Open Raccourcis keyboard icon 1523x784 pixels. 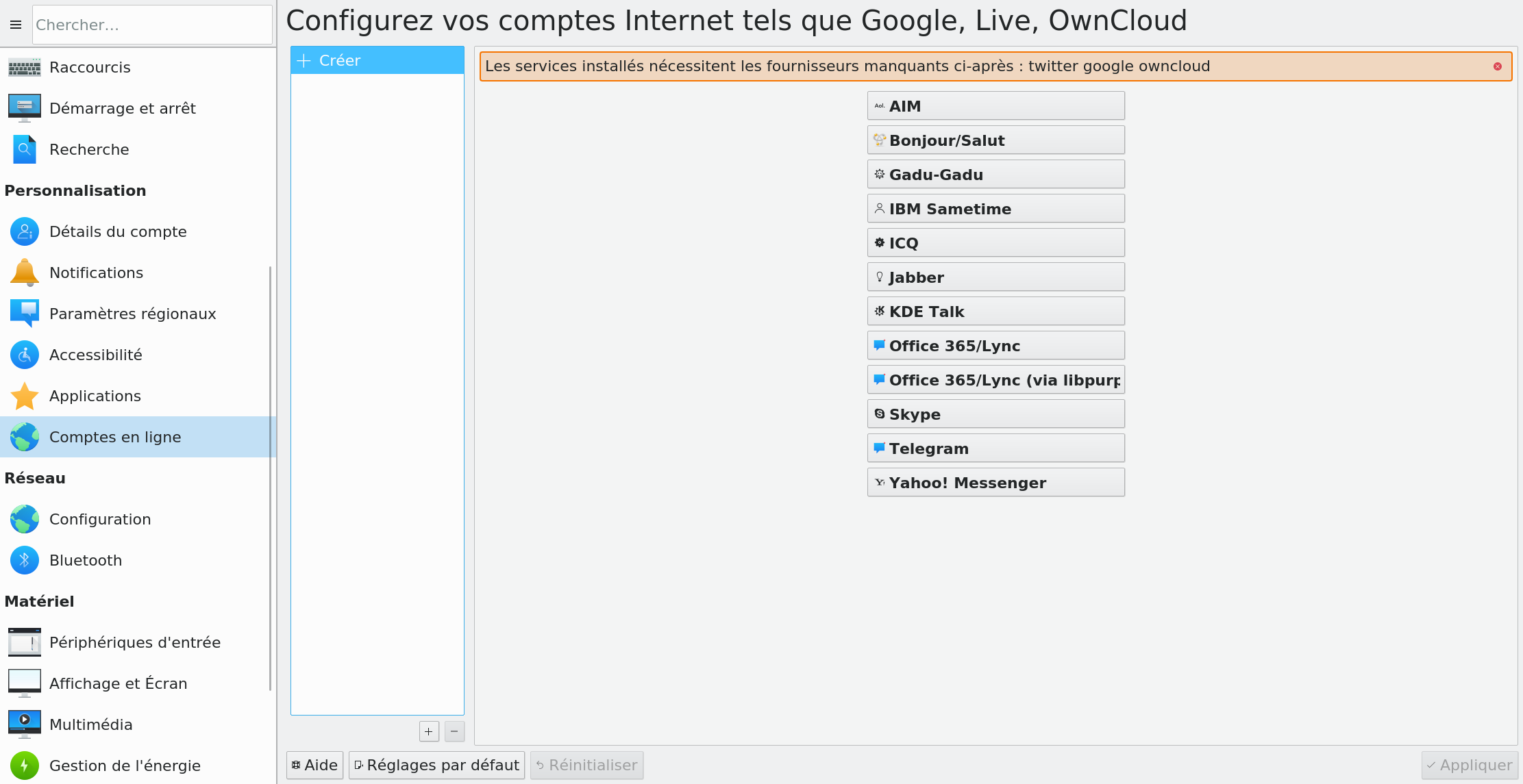click(25, 67)
